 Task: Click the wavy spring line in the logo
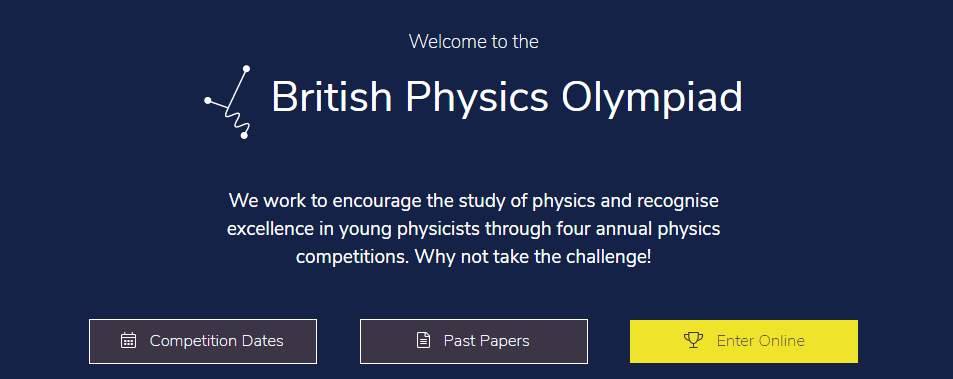point(238,120)
